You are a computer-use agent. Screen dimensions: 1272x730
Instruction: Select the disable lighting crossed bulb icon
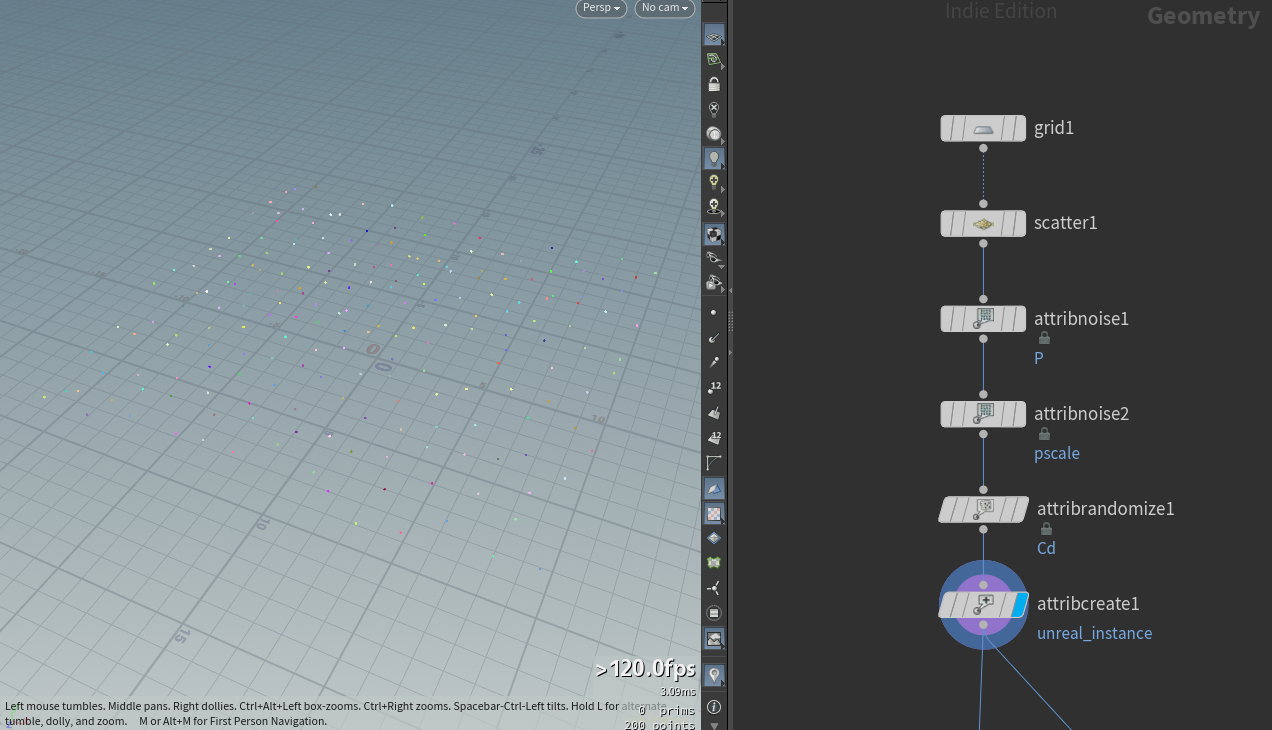[x=714, y=109]
